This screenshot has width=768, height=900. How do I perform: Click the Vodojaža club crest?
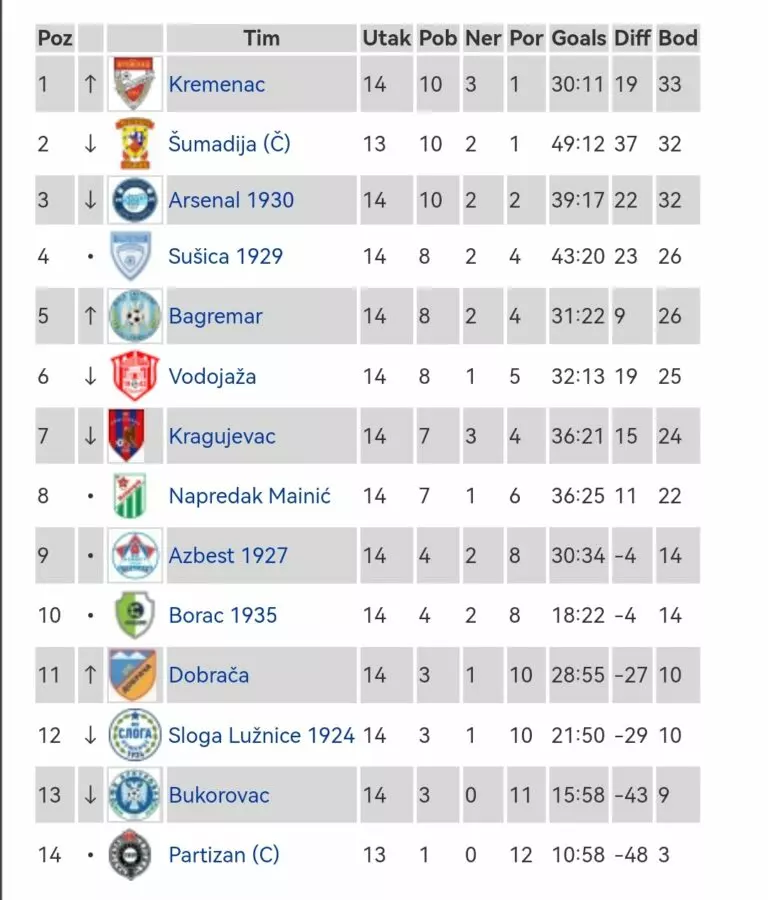(x=134, y=376)
